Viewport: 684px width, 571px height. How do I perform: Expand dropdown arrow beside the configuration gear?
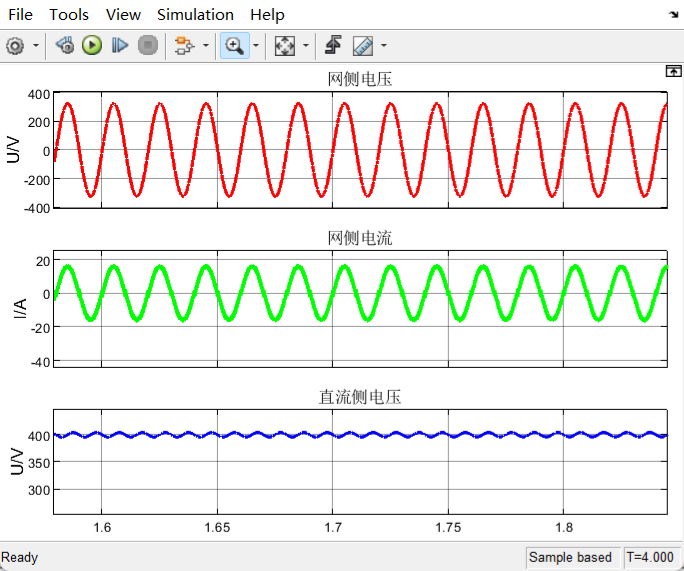coord(37,45)
